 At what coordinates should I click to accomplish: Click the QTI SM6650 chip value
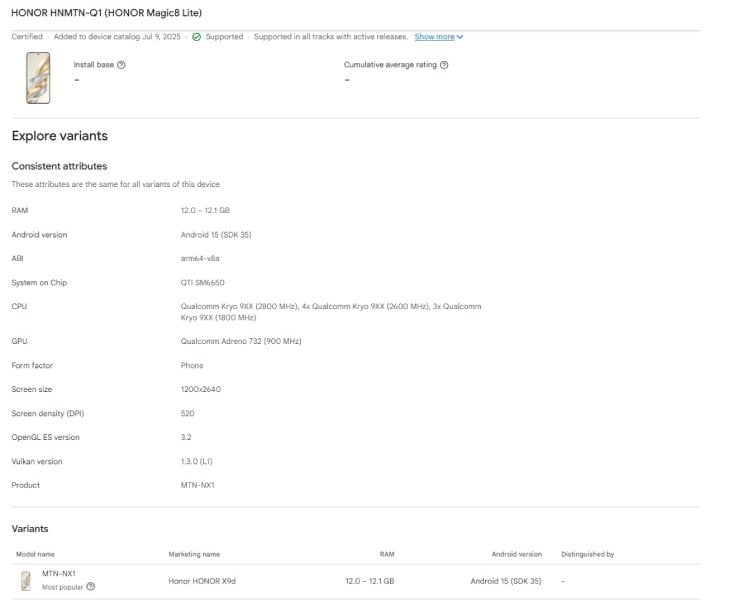tap(202, 283)
